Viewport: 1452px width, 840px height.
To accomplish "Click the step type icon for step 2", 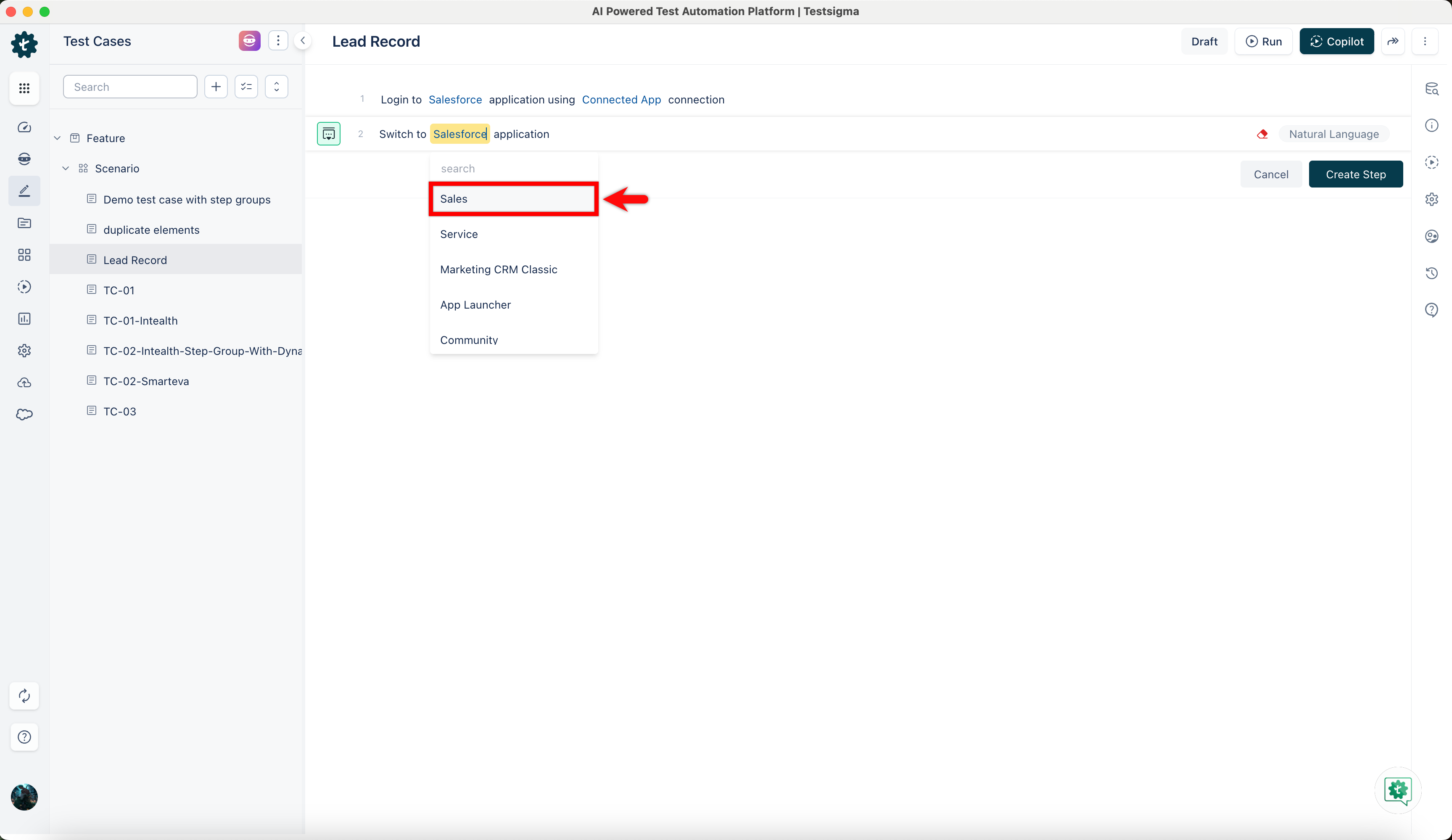I will point(328,134).
